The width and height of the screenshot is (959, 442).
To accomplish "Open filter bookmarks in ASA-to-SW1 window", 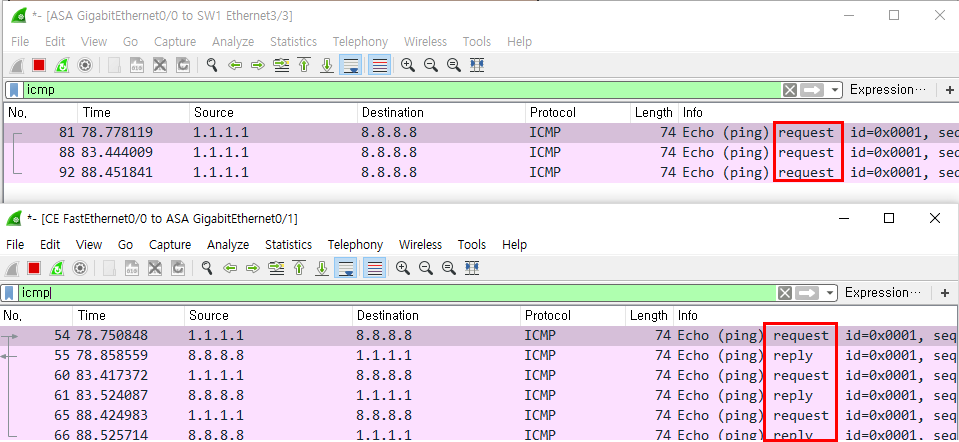I will pyautogui.click(x=15, y=90).
